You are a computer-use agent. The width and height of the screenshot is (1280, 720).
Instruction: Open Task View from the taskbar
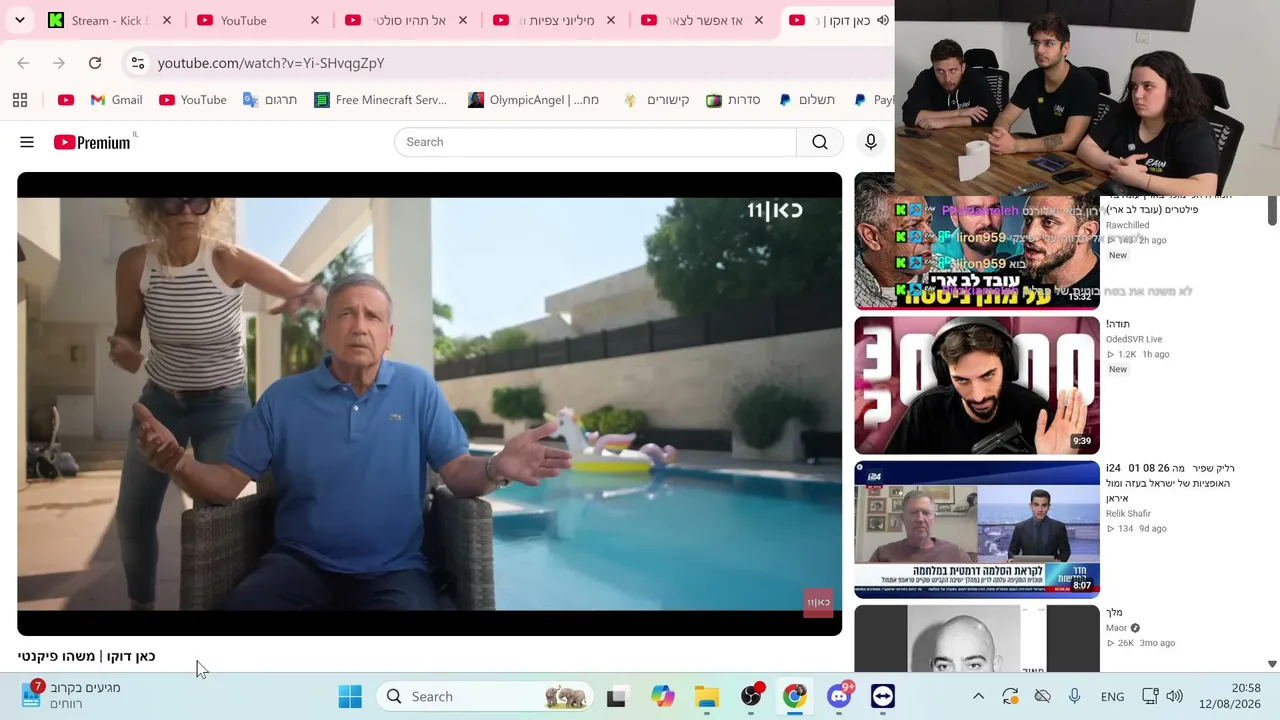[x=616, y=697]
